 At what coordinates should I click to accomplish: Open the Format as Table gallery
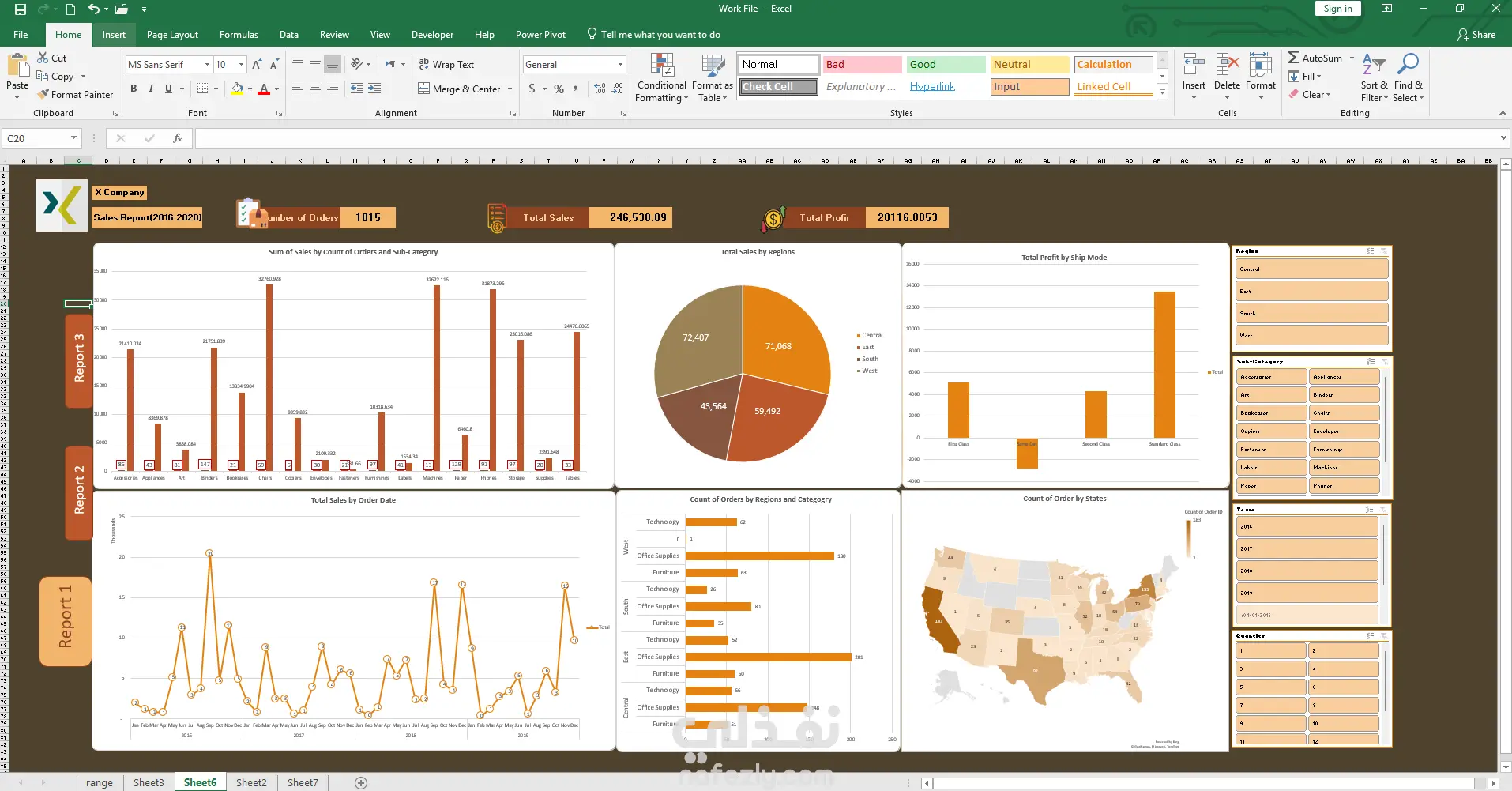point(713,77)
